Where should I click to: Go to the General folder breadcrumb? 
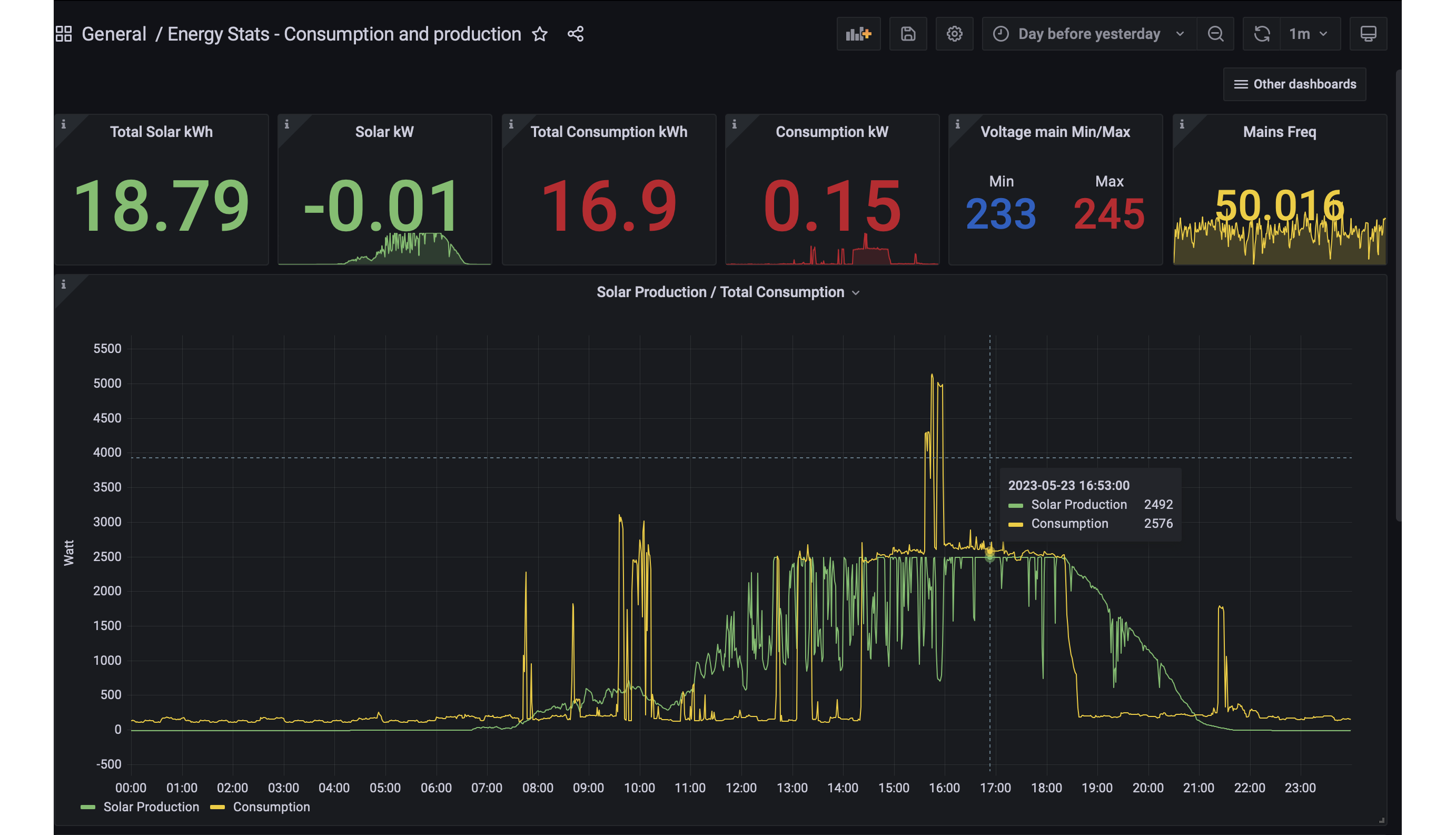[x=114, y=34]
